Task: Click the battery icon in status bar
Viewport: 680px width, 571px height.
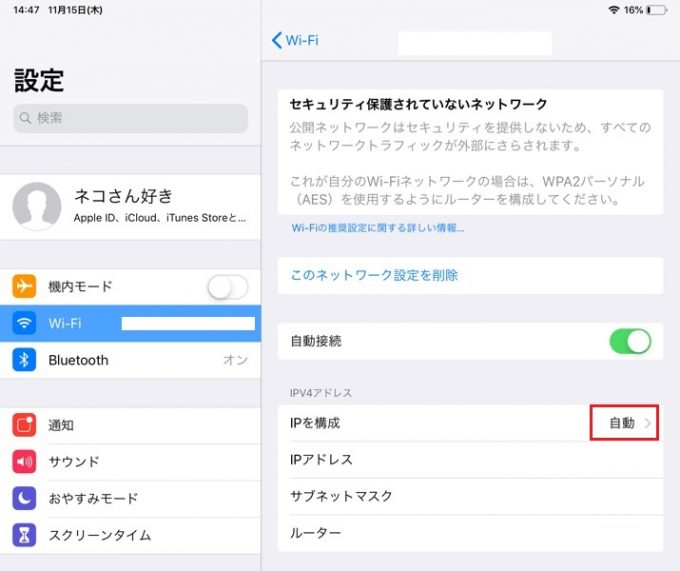Action: coord(657,10)
